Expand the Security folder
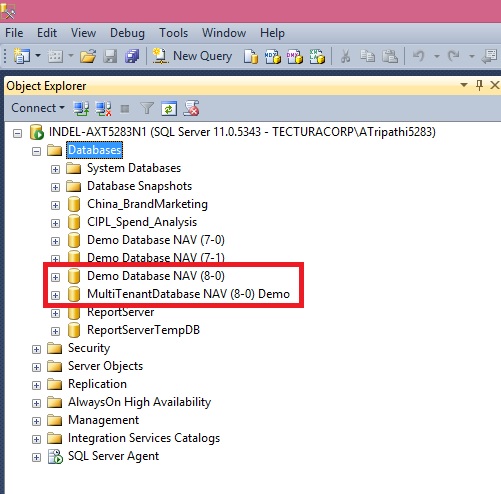This screenshot has width=501, height=494. coord(36,350)
